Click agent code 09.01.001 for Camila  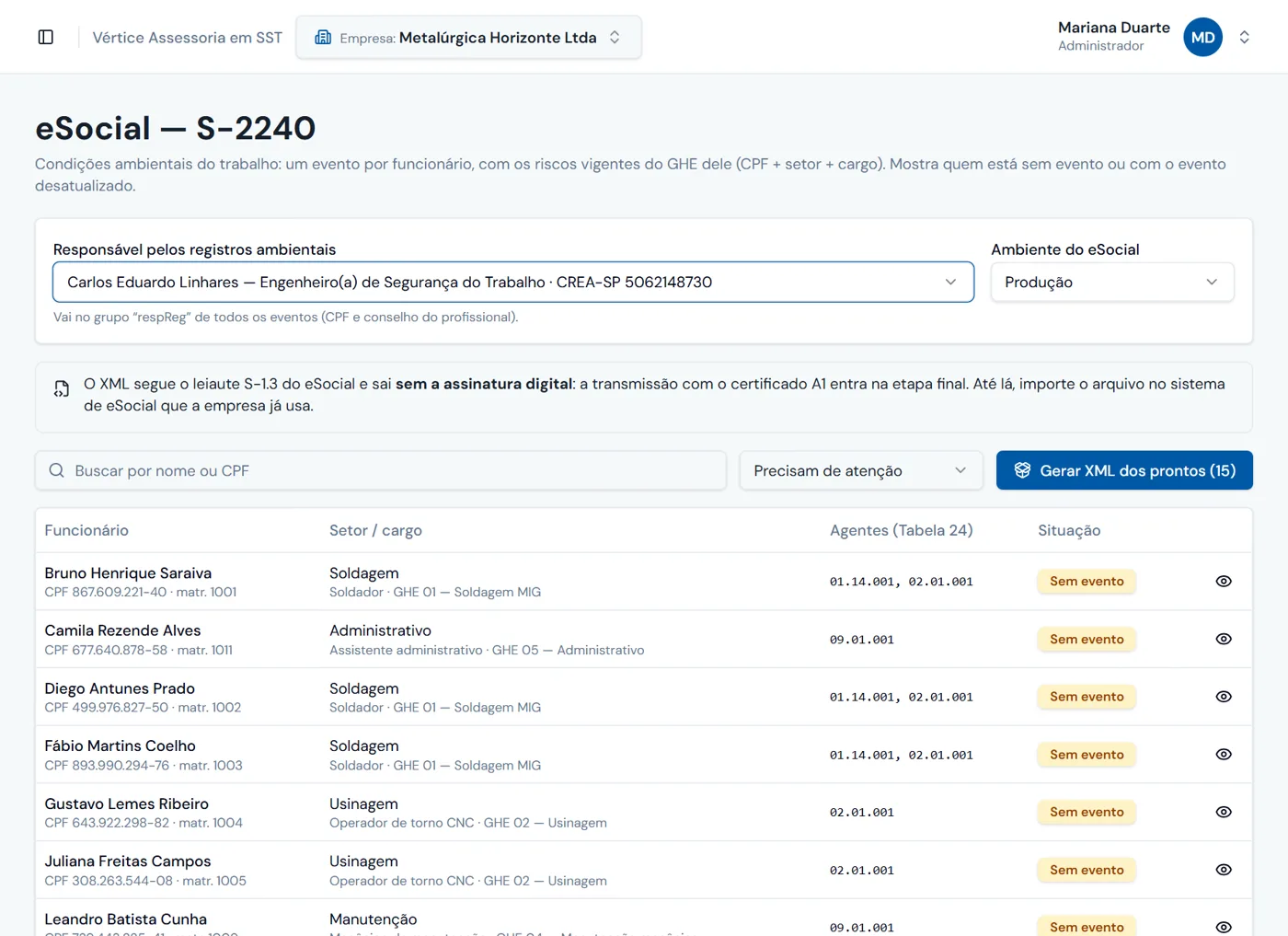pos(862,640)
